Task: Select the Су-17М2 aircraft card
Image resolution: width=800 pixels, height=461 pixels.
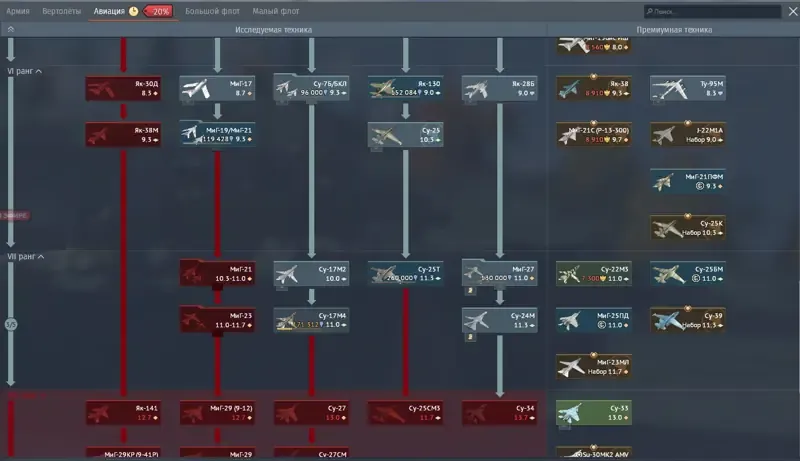Action: [311, 274]
